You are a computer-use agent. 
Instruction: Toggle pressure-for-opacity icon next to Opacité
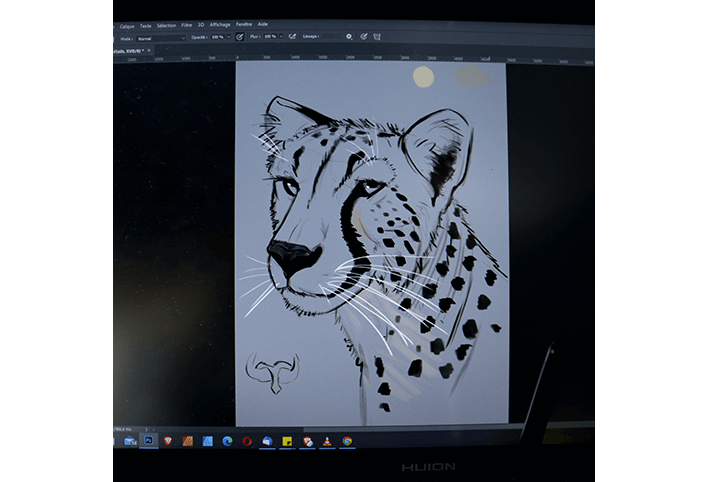pyautogui.click(x=240, y=37)
